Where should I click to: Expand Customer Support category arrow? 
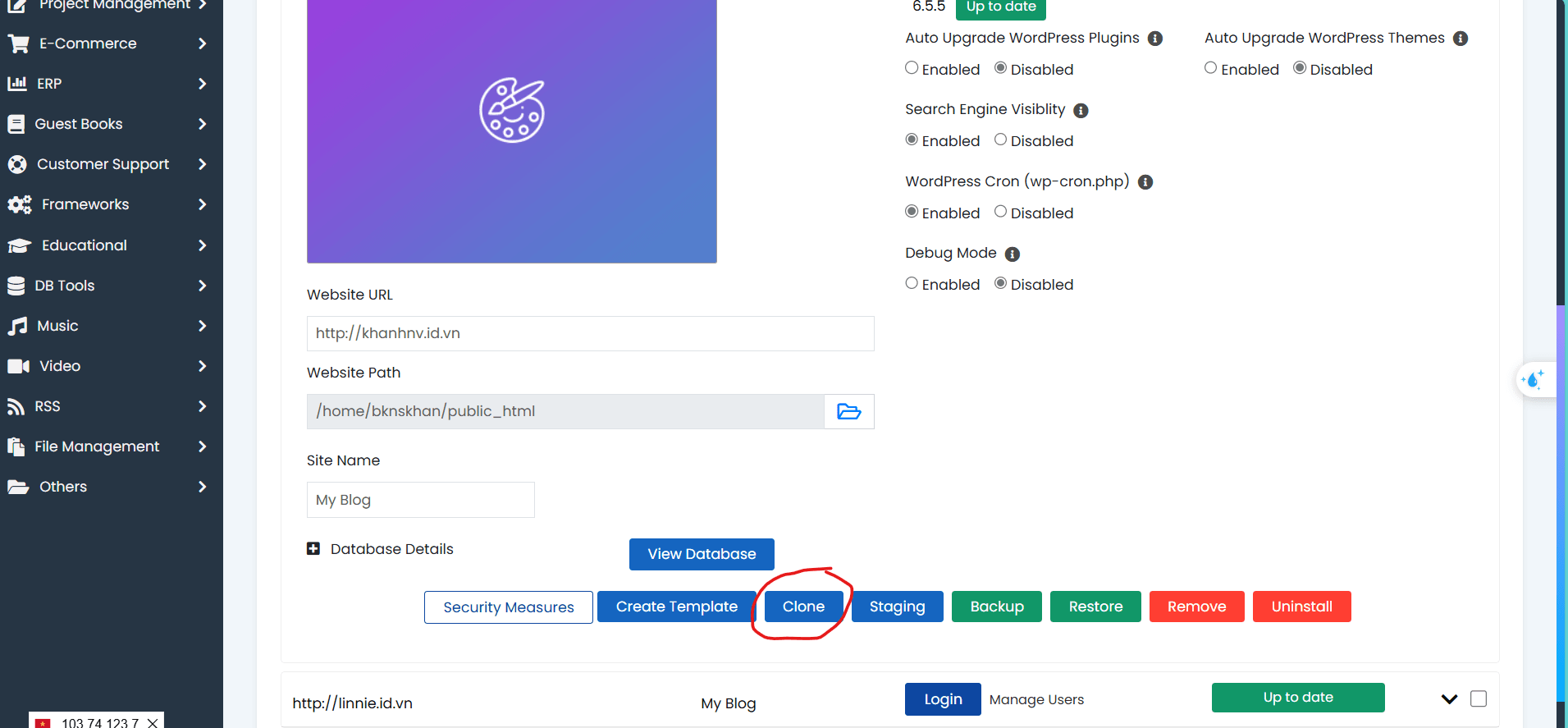(x=202, y=164)
